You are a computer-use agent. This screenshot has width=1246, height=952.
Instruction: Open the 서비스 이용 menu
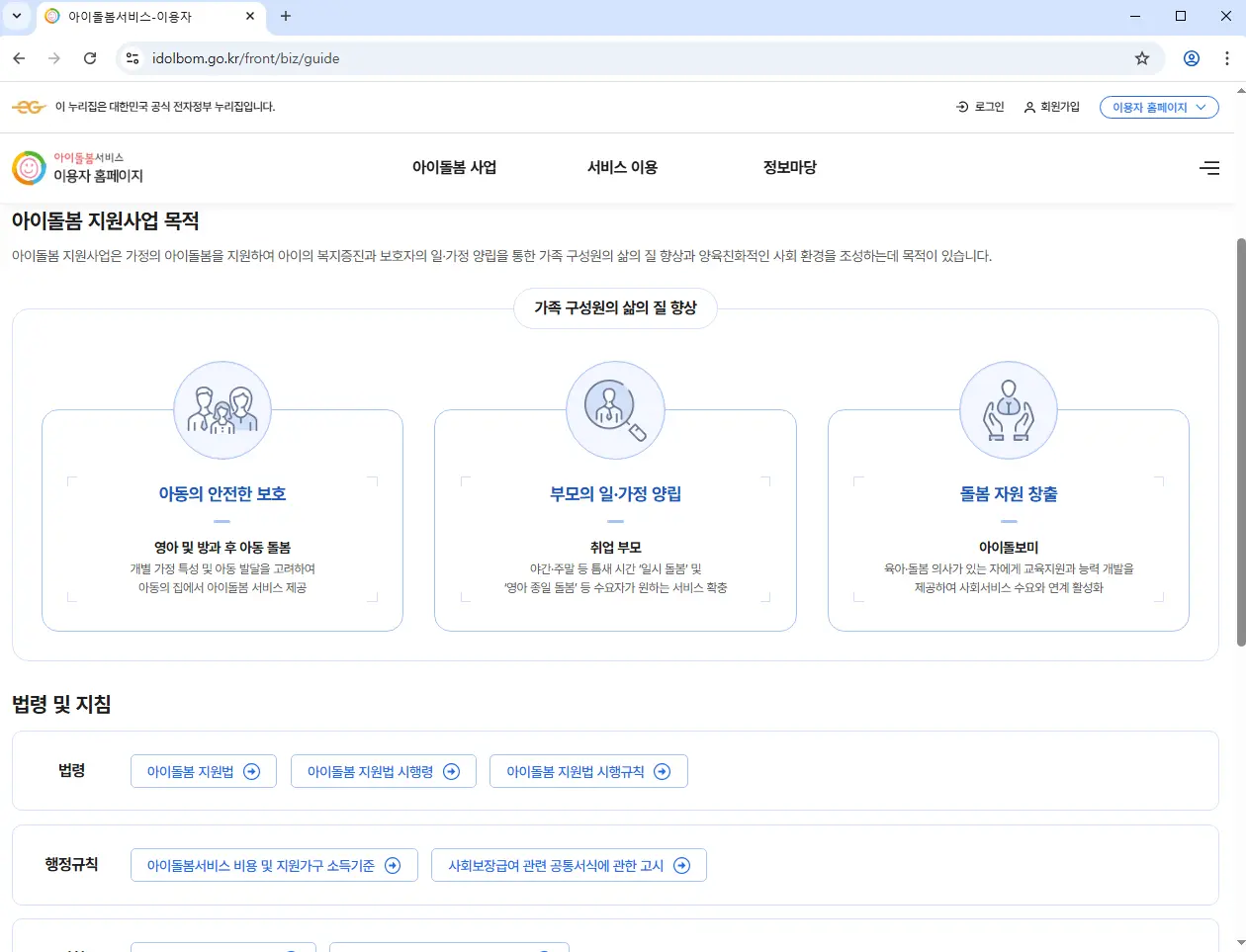coord(620,167)
